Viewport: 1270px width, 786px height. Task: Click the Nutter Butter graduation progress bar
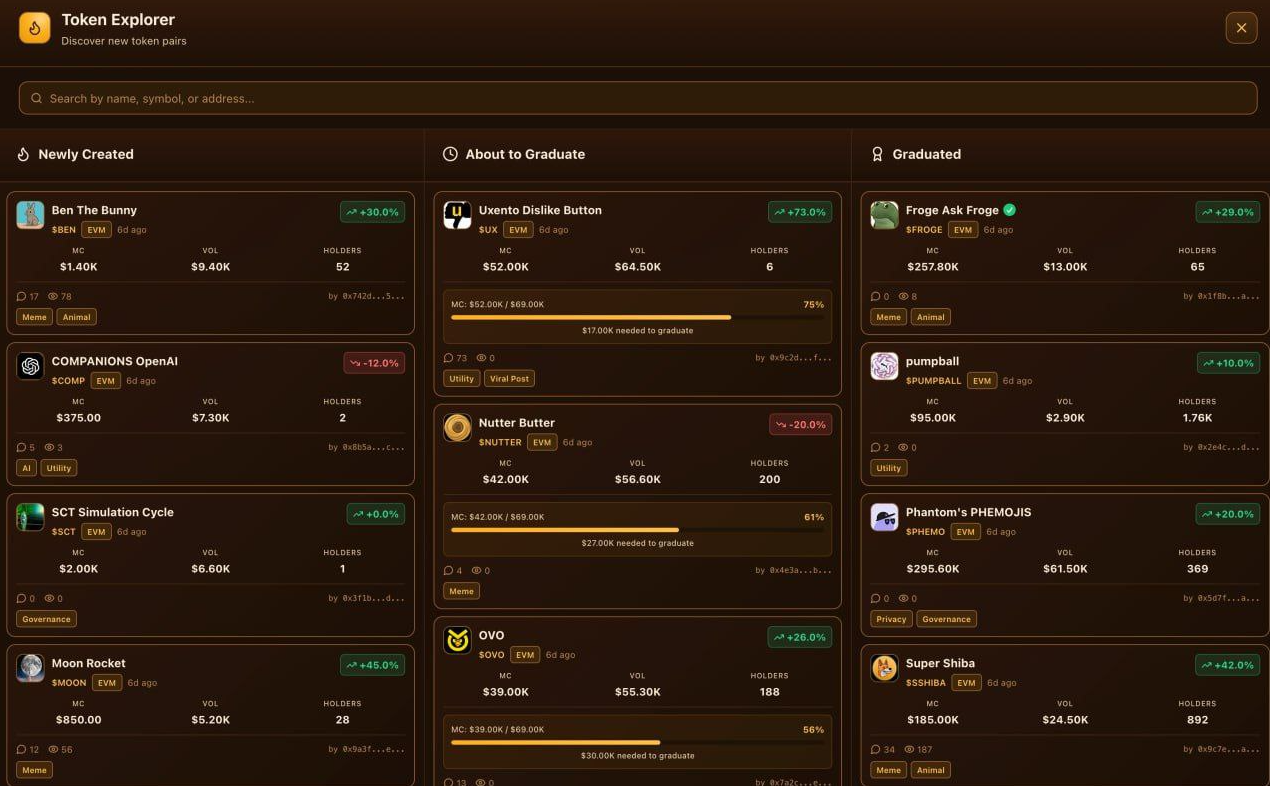click(x=637, y=530)
